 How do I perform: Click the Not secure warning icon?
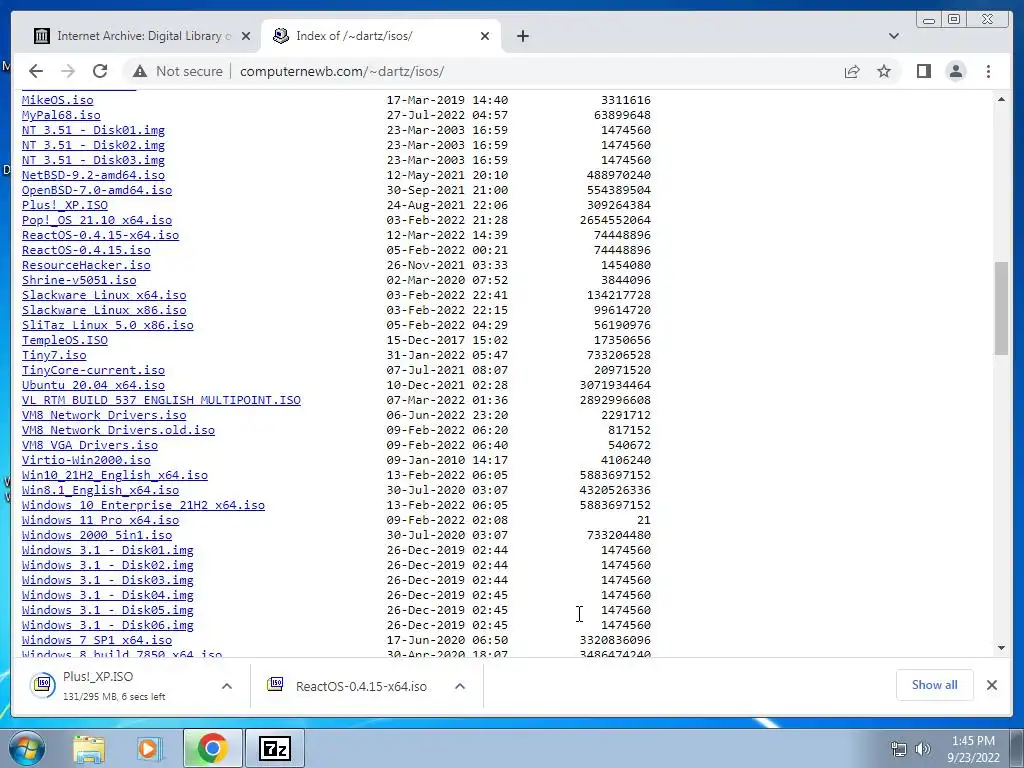coord(139,71)
